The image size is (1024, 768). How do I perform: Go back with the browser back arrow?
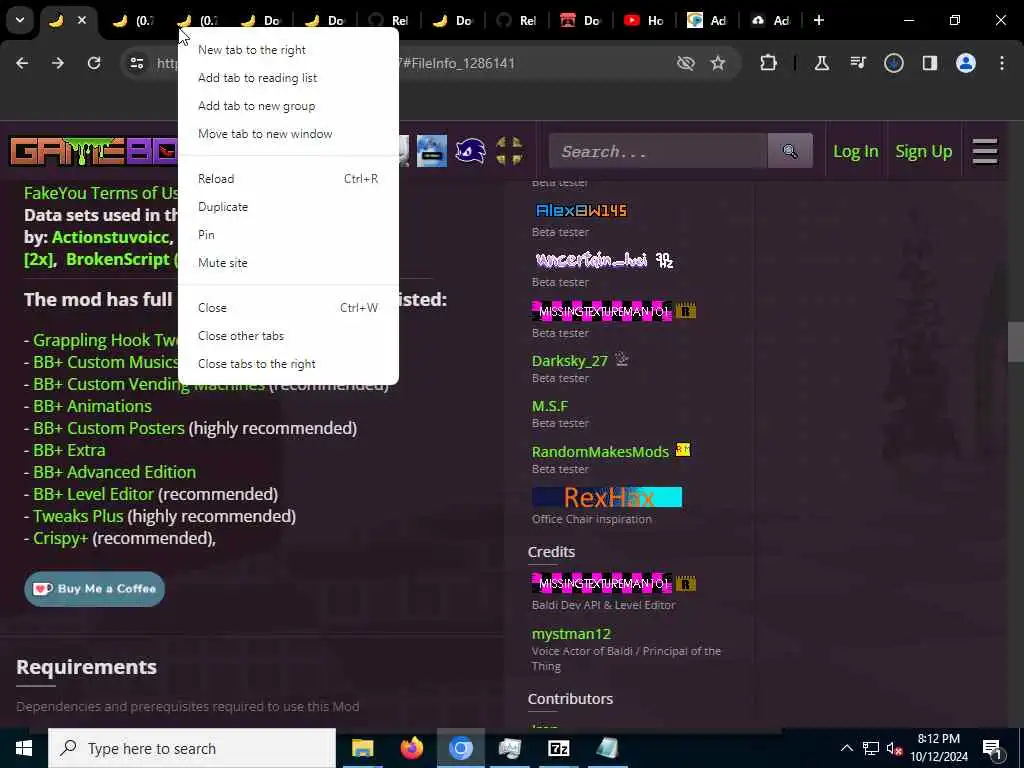pos(22,63)
